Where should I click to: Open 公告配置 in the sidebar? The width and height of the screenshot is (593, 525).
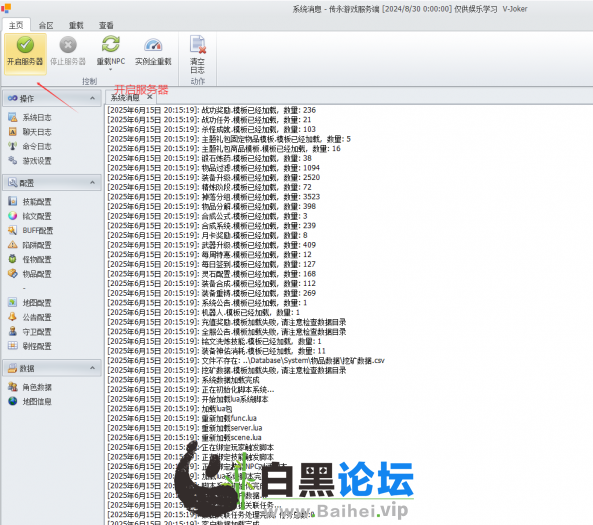[x=29, y=317]
